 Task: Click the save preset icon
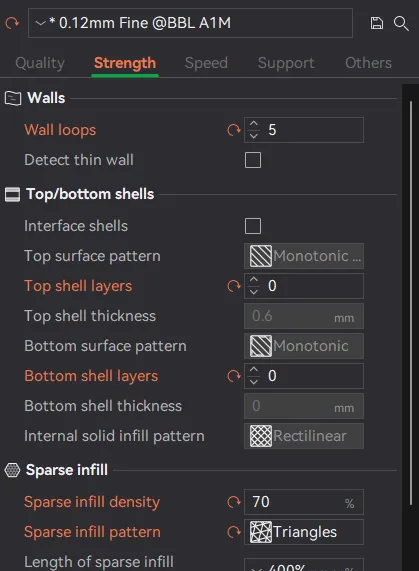pos(376,23)
